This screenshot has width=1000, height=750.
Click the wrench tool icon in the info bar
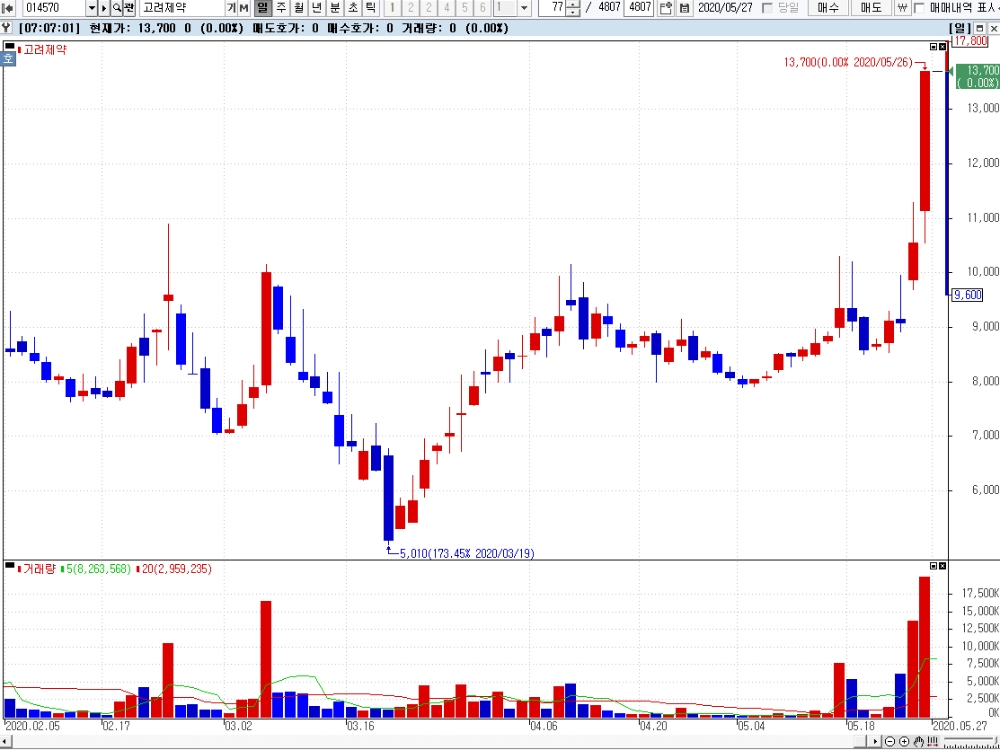6,28
